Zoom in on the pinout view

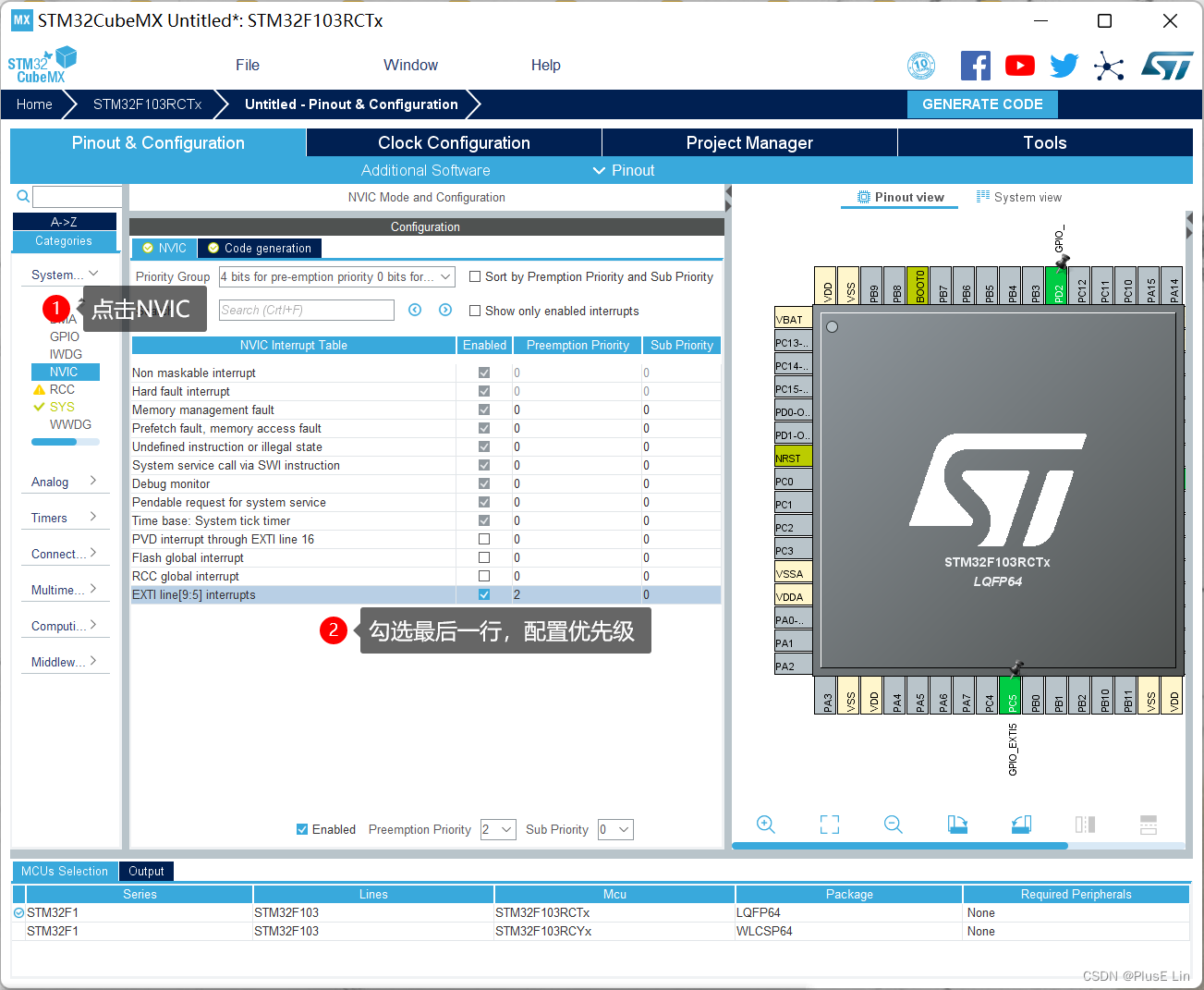click(766, 825)
